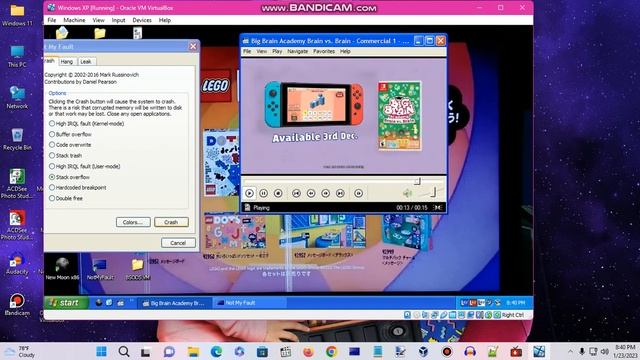Image resolution: width=640 pixels, height=360 pixels.
Task: Open Help menu in media player
Action: click(345, 51)
